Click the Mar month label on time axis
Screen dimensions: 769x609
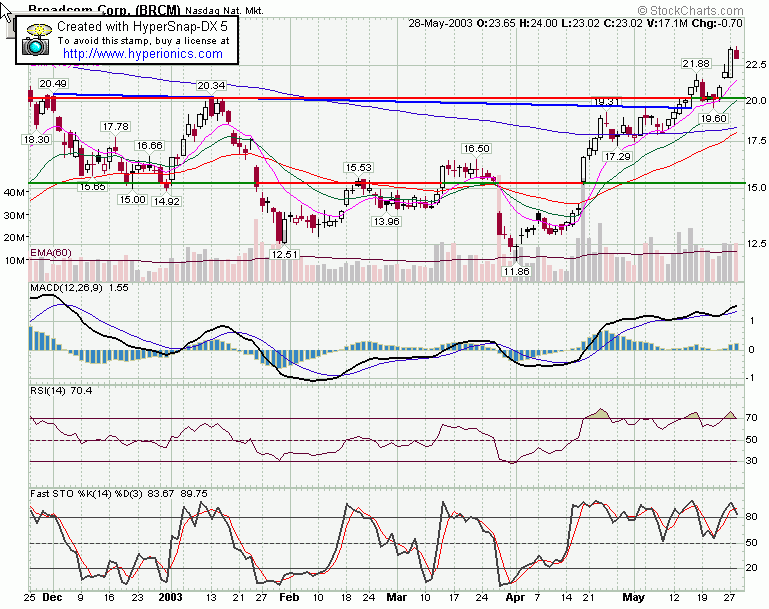tap(397, 597)
